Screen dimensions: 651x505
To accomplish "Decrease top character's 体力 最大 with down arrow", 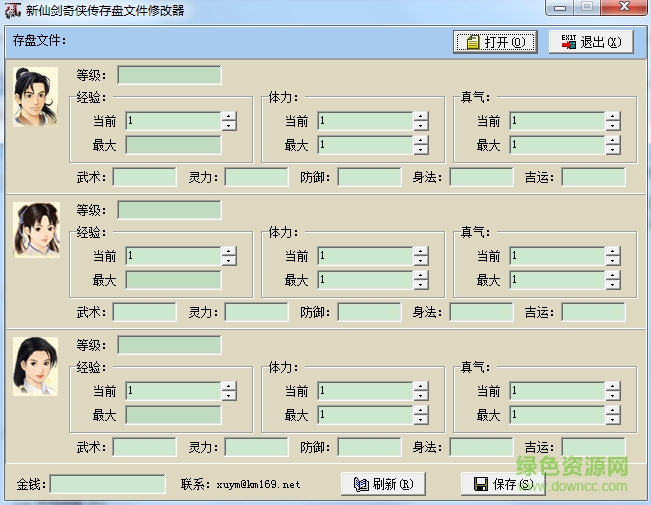I will click(x=421, y=150).
